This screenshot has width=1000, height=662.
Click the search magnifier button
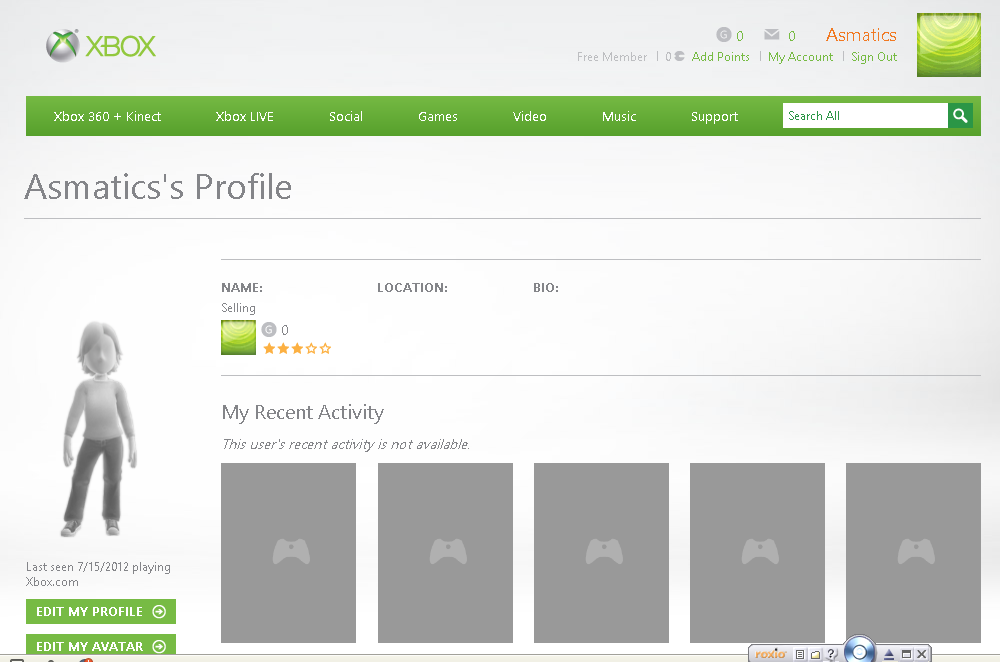(960, 115)
